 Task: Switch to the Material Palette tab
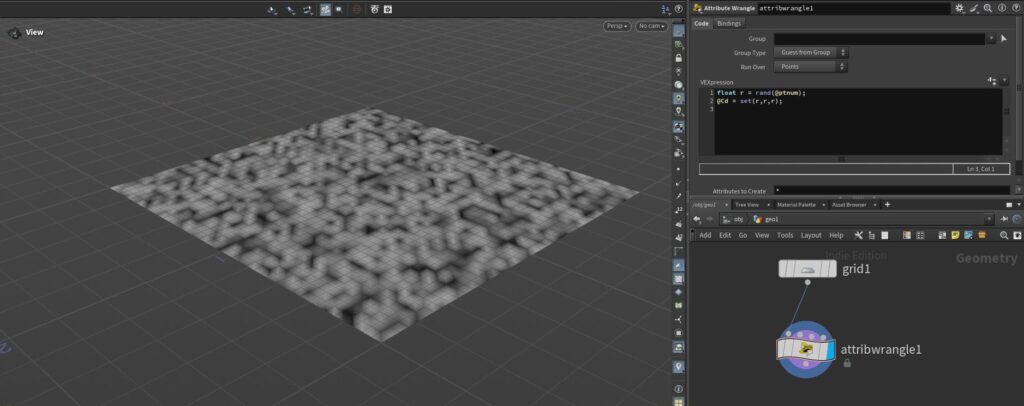click(x=796, y=204)
